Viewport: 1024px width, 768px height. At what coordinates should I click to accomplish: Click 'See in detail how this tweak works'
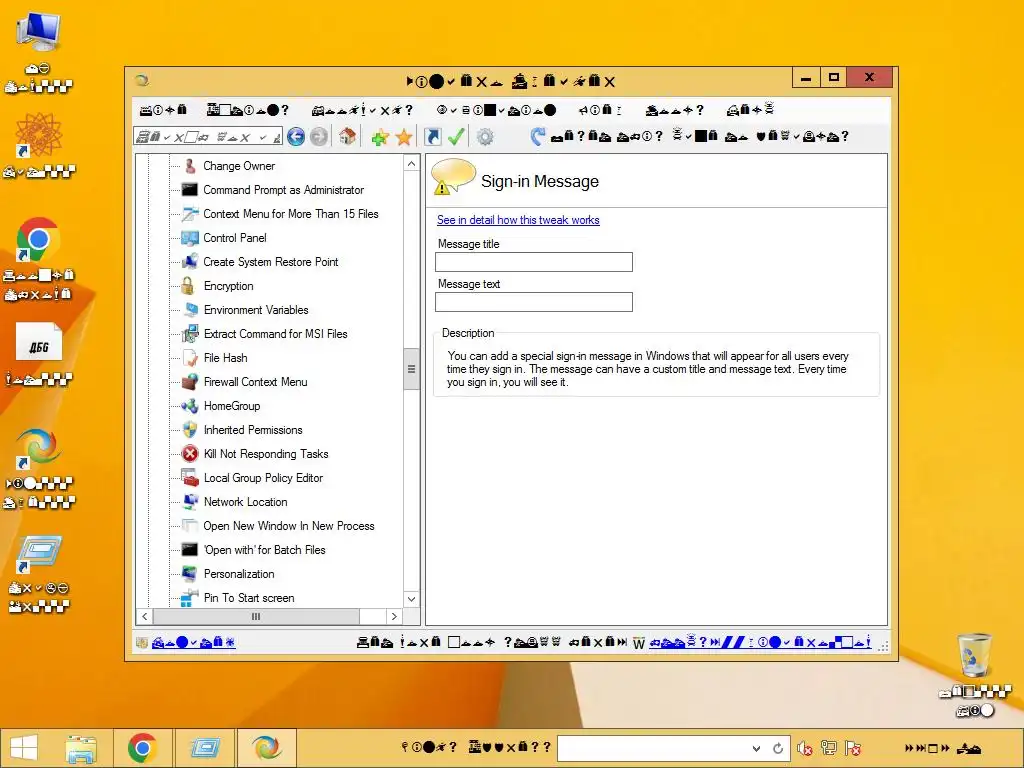pyautogui.click(x=518, y=220)
